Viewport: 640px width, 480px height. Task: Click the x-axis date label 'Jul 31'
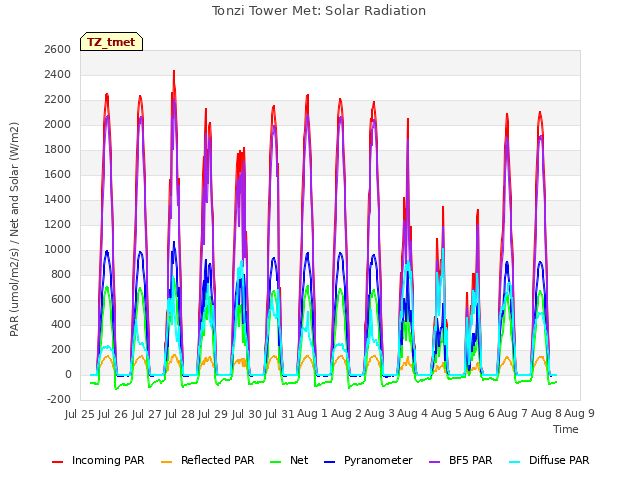pos(279,414)
